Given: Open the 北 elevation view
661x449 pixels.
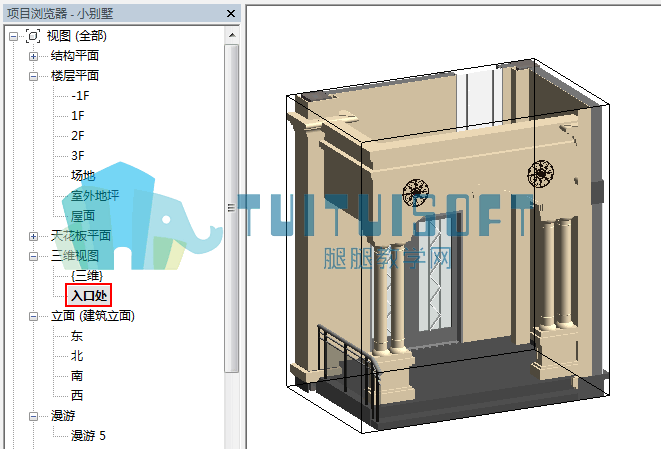Looking at the screenshot, I should (77, 356).
